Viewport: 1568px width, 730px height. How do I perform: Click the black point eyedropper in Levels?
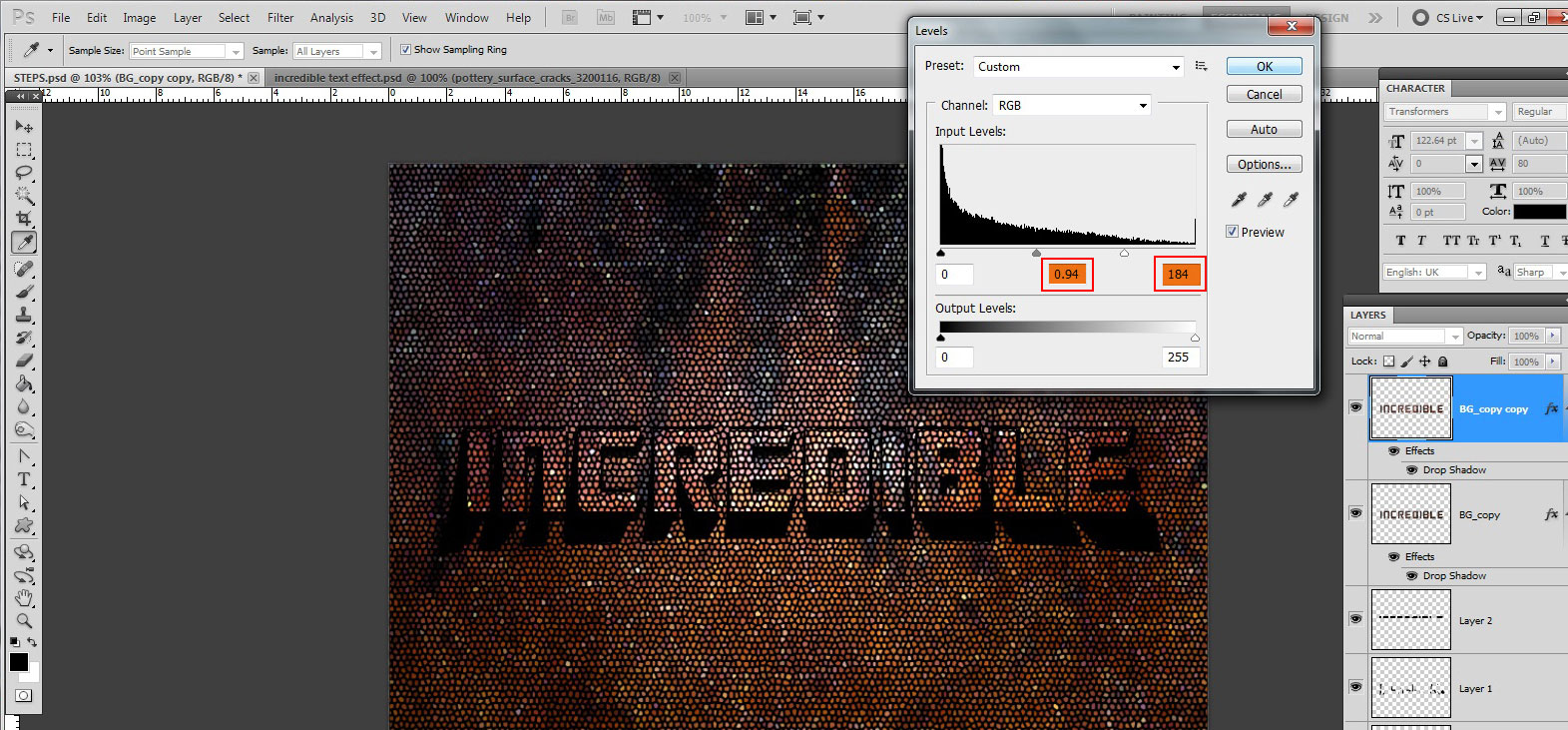click(x=1239, y=200)
